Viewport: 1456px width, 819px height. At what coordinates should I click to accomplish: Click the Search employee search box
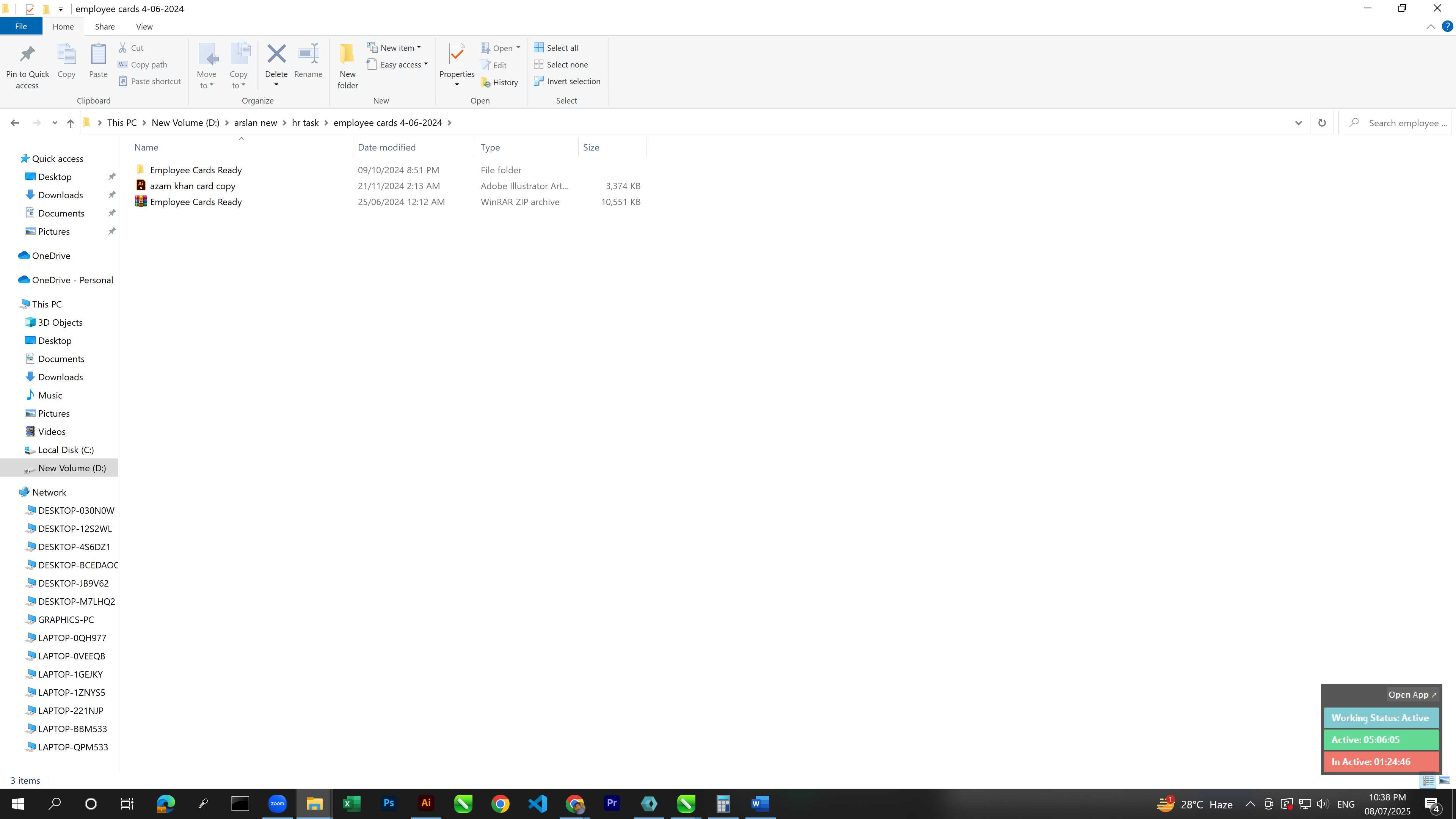click(1395, 122)
